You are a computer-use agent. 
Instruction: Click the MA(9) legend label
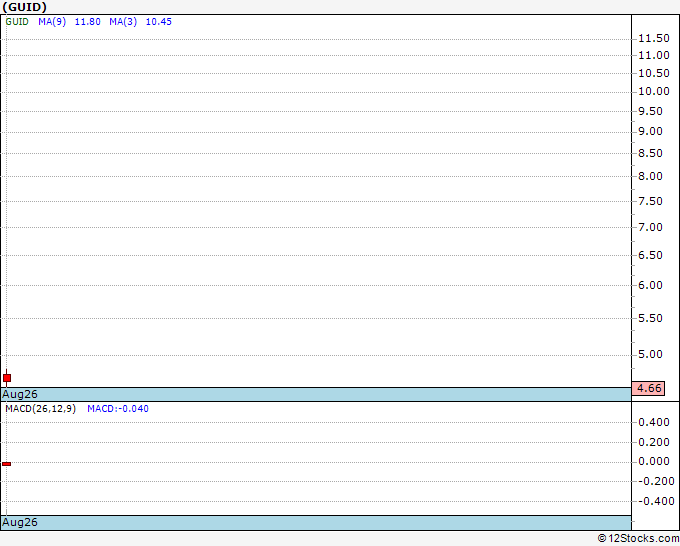point(52,22)
